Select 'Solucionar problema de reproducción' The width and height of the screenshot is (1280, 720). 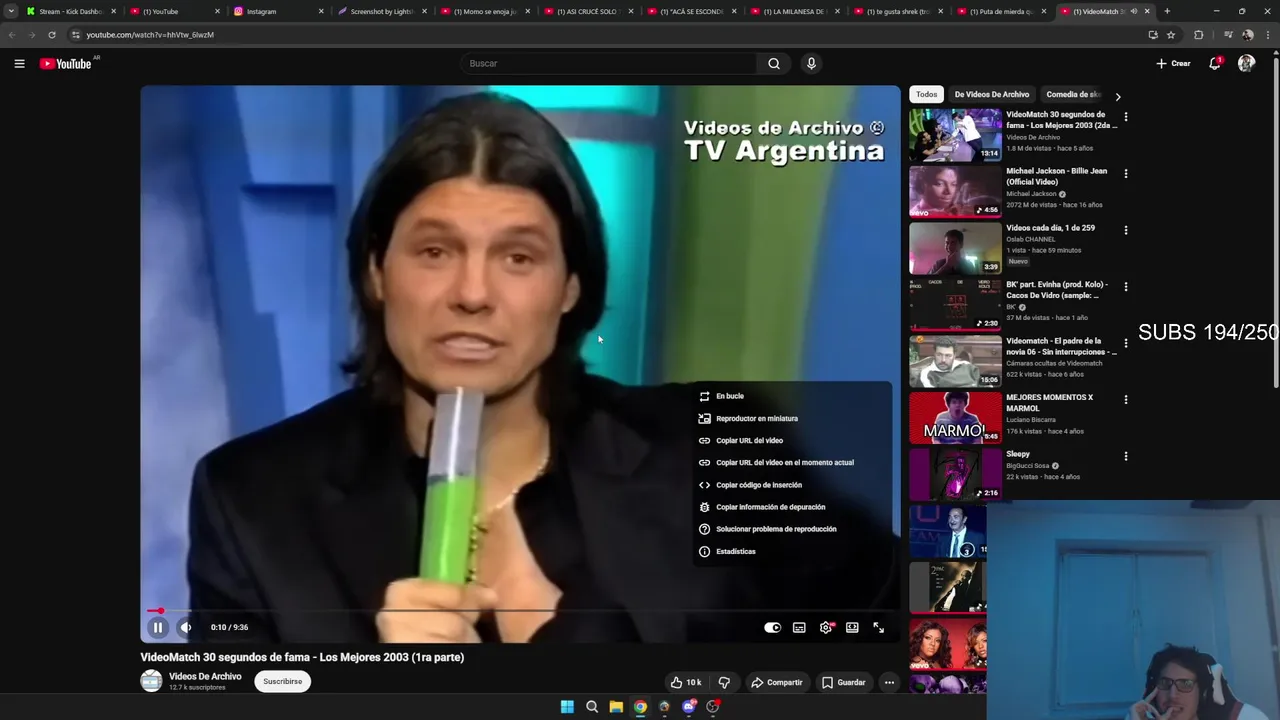tap(792, 529)
